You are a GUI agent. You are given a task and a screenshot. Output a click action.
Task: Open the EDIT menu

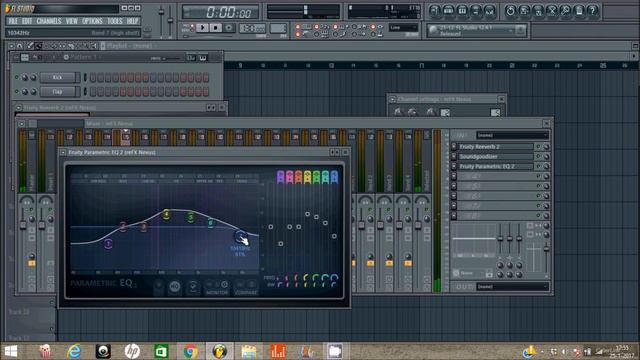(27, 21)
